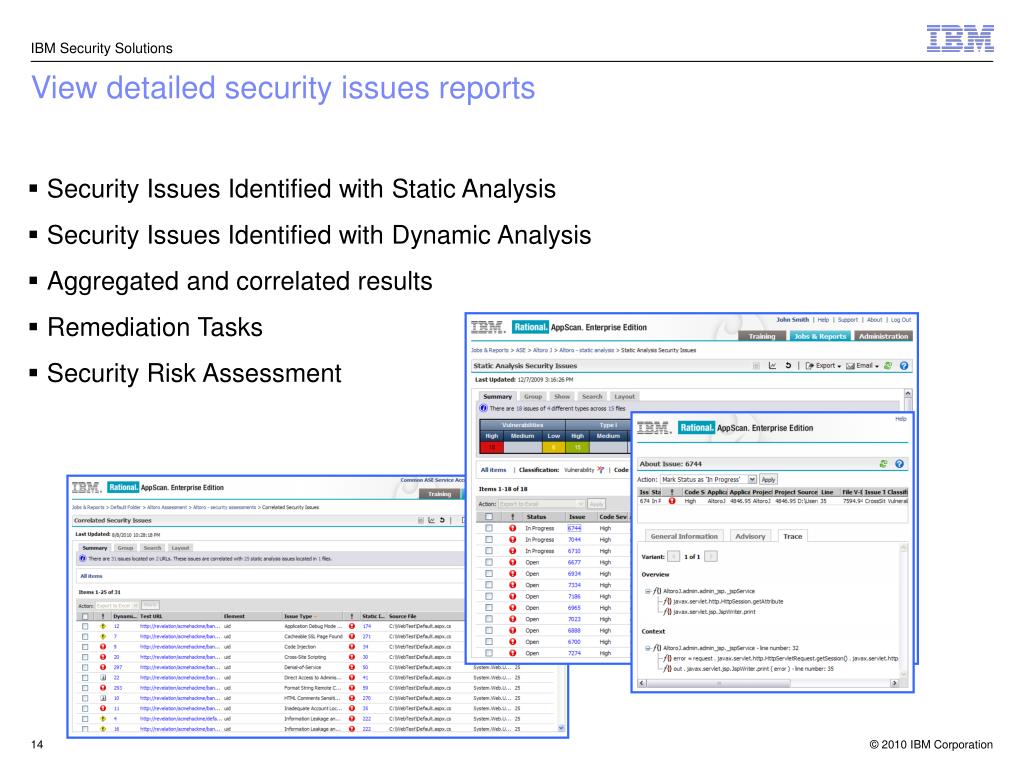The image size is (1024, 768).
Task: Click the info icon in Static Analysis summary bar
Action: pos(484,408)
